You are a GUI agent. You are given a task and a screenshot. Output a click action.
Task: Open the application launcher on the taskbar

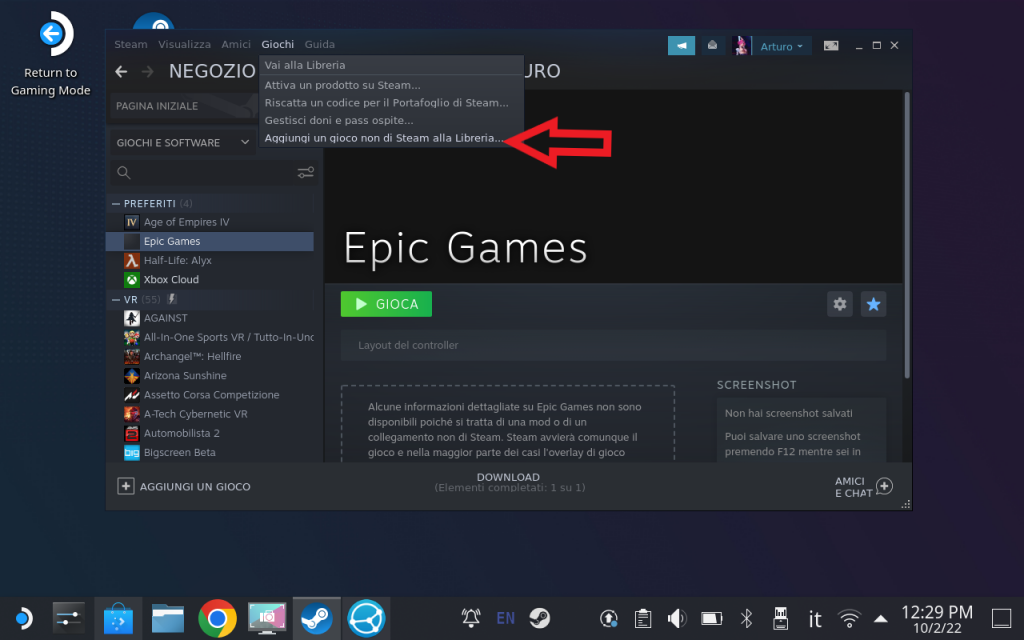23,618
